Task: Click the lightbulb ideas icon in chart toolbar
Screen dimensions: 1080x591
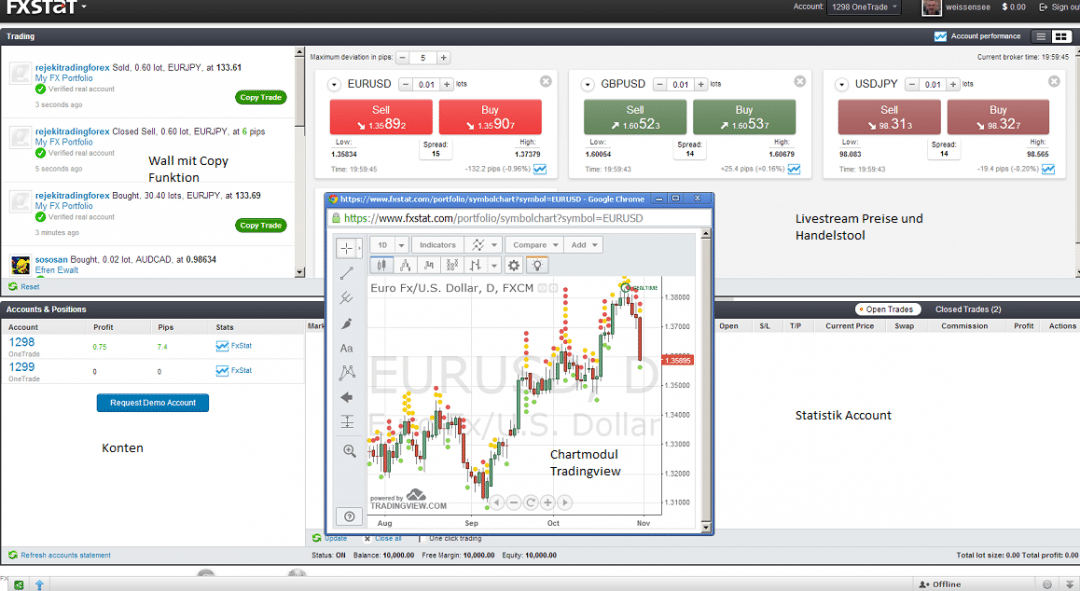Action: [538, 265]
